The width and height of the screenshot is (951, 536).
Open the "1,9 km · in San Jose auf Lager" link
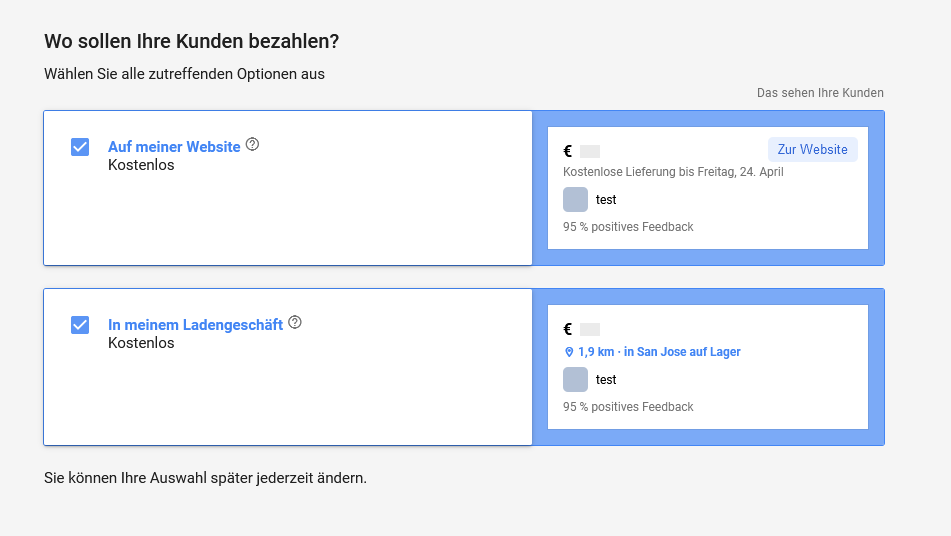659,352
